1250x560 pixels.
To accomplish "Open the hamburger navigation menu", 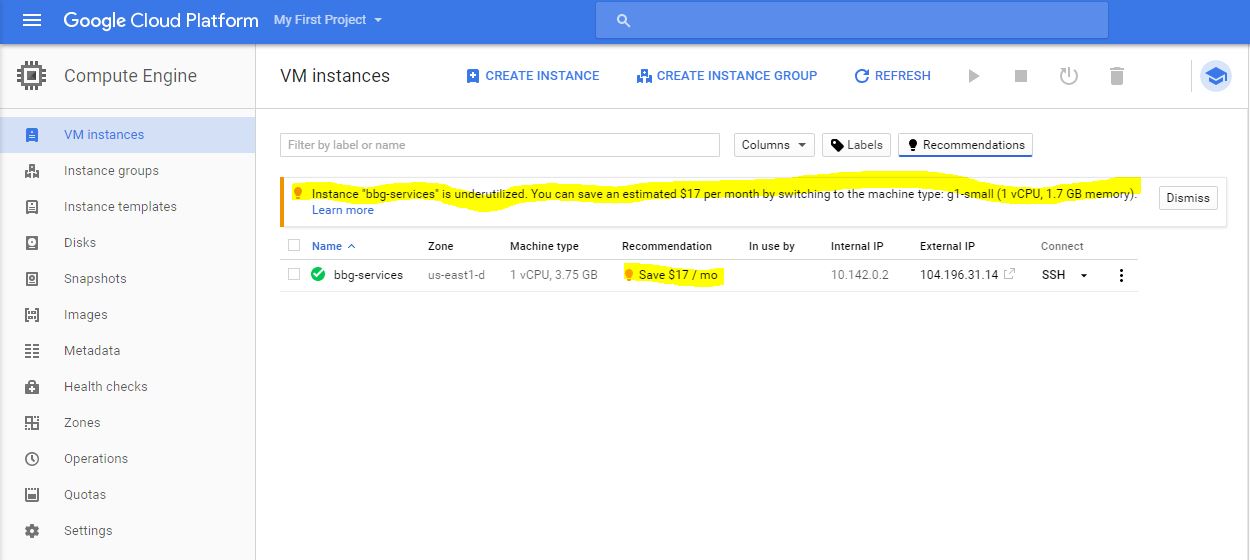I will (x=32, y=20).
